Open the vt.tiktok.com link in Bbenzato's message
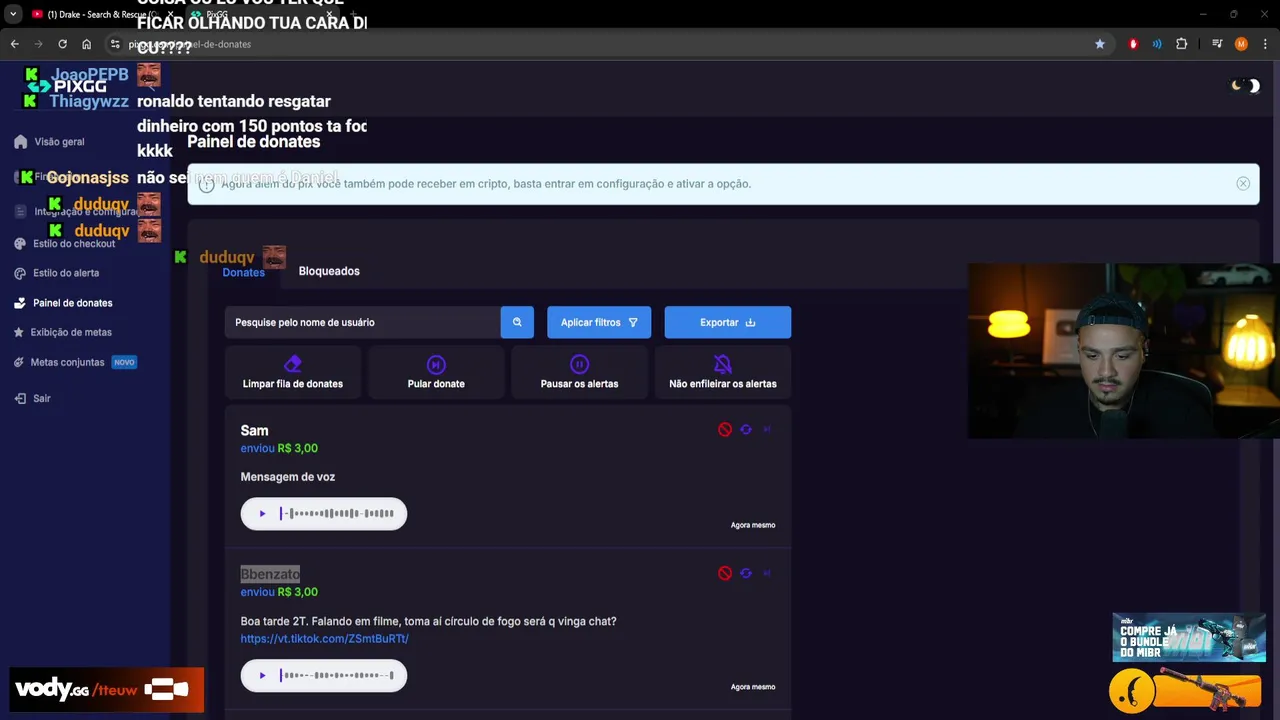The height and width of the screenshot is (720, 1280). (324, 639)
